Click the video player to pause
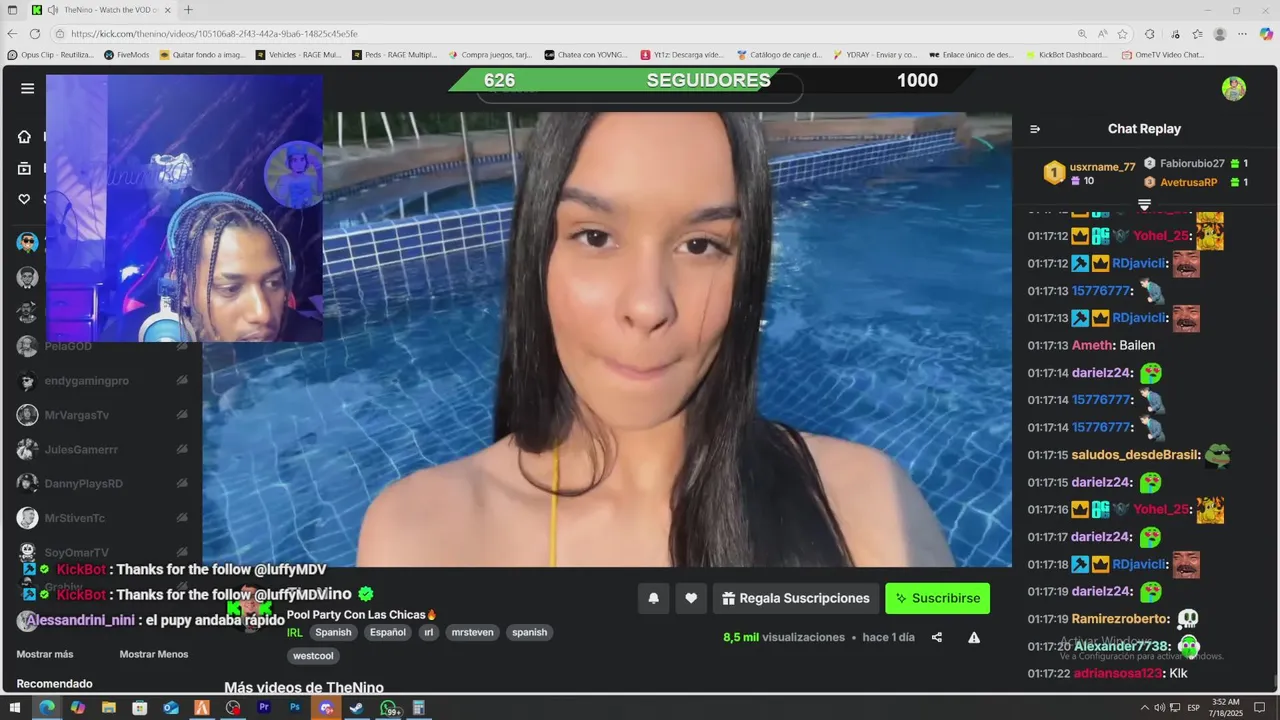The image size is (1280, 720). point(607,340)
